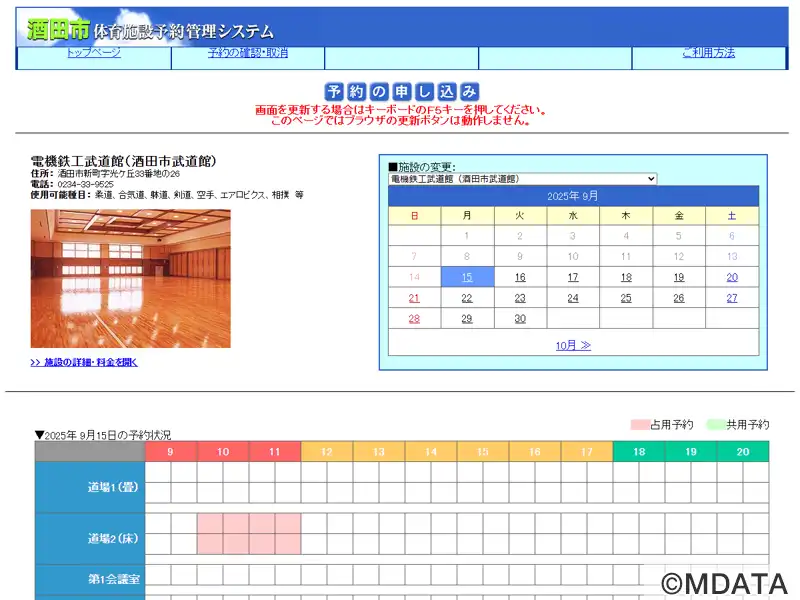Click the 道場2(床) row header
Viewport: 800px width, 600px height.
90,539
